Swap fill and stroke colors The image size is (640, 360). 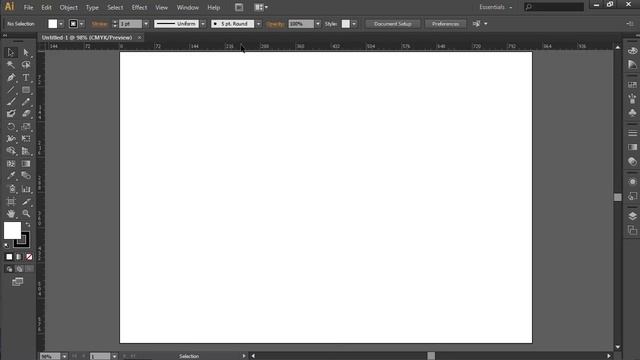coord(28,225)
